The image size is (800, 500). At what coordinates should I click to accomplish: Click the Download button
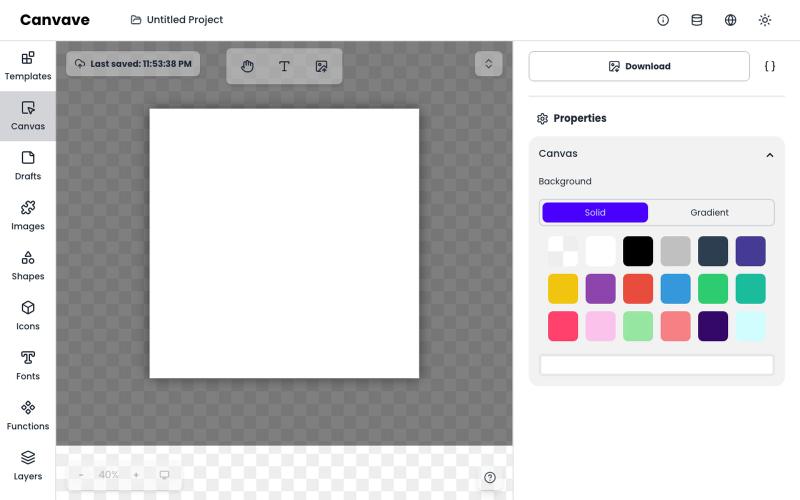[639, 66]
